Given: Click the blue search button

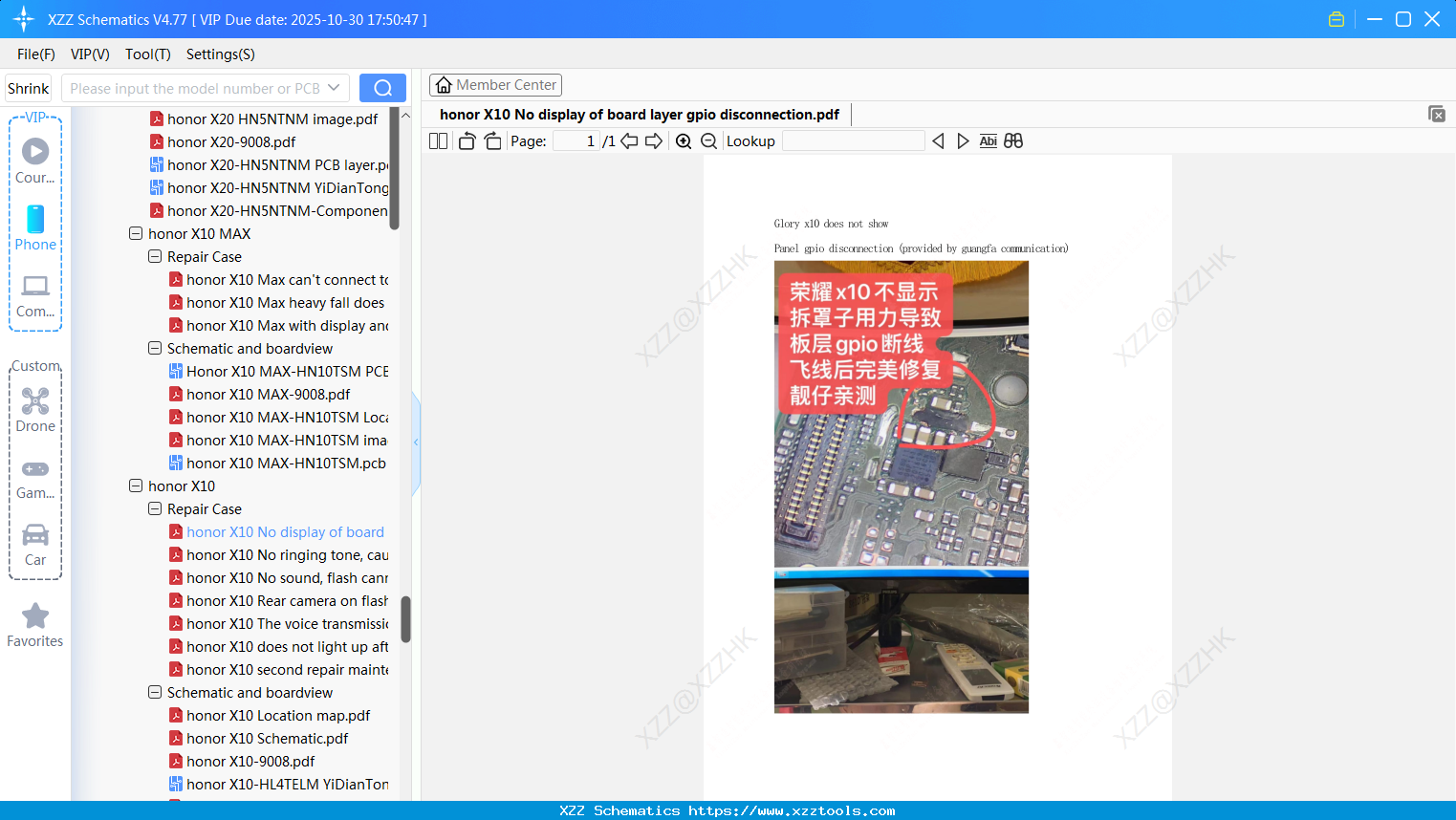Looking at the screenshot, I should [382, 88].
